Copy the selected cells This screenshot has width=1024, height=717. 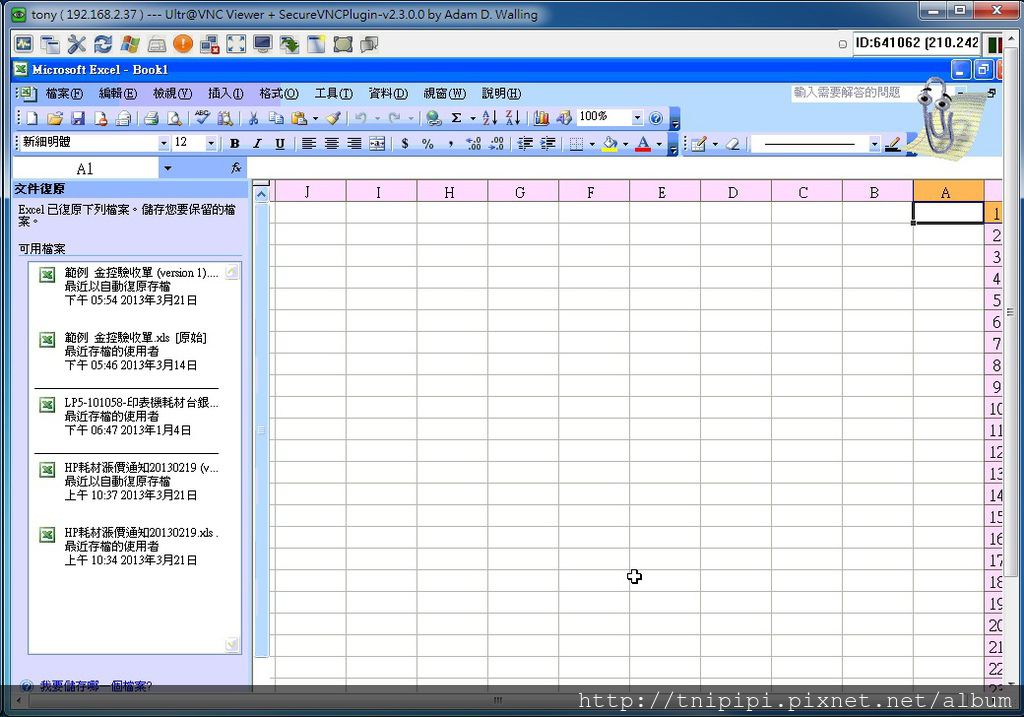click(276, 118)
